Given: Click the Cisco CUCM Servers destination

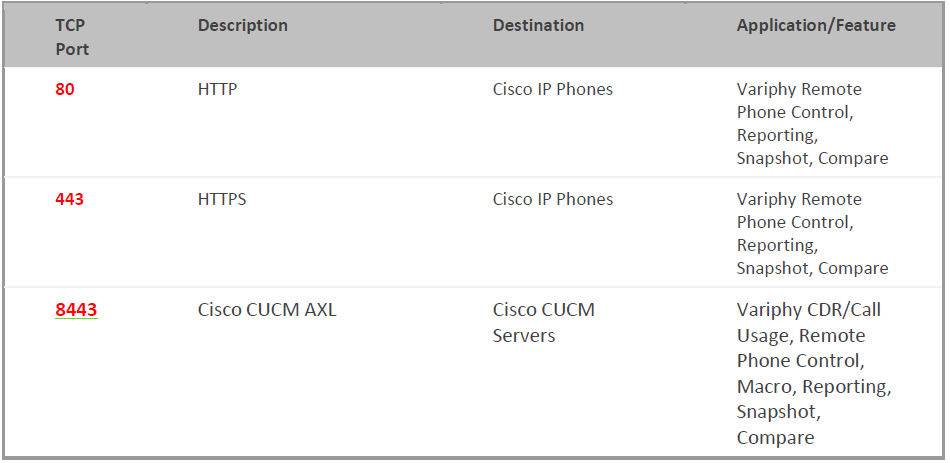Looking at the screenshot, I should click(543, 322).
